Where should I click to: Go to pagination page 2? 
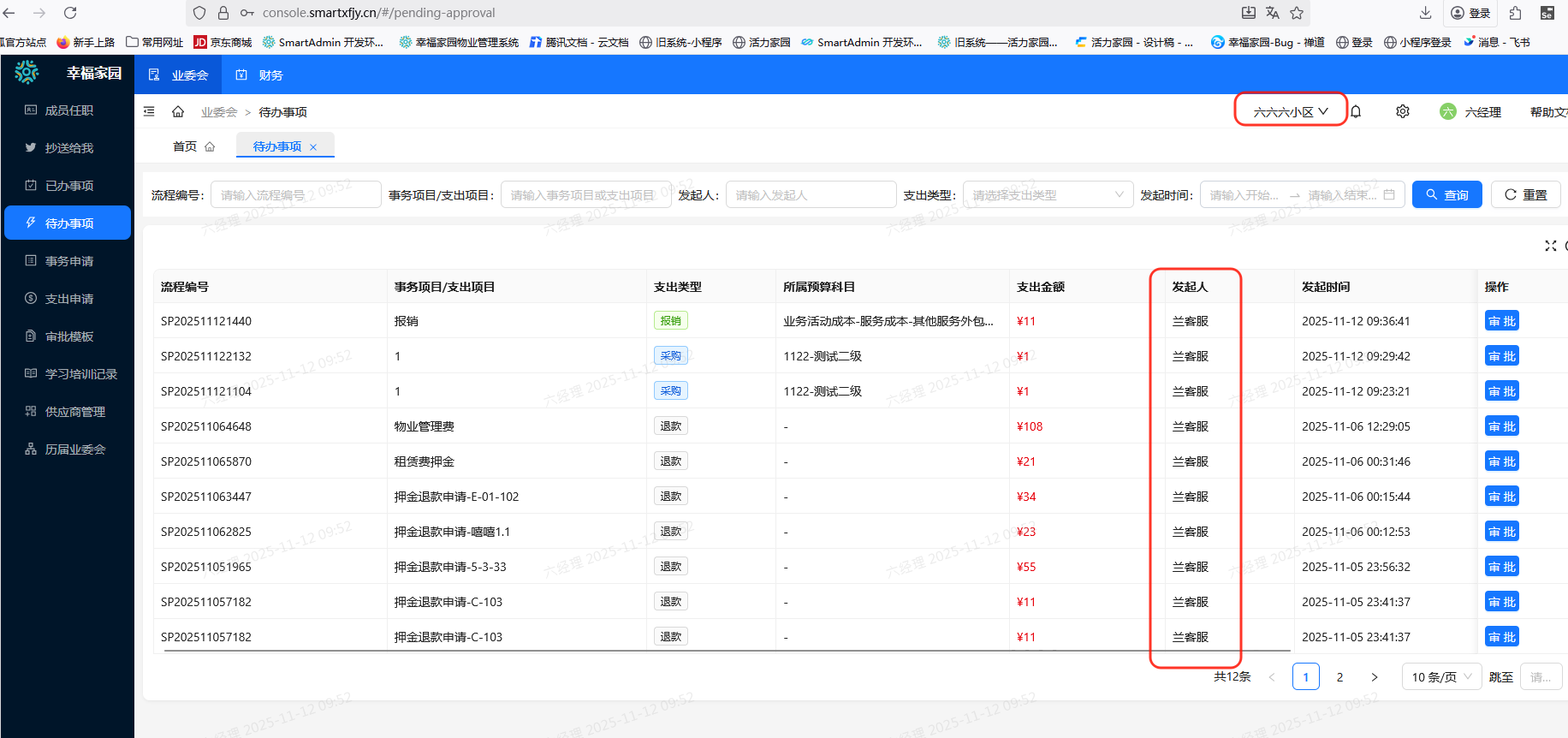coord(1339,677)
